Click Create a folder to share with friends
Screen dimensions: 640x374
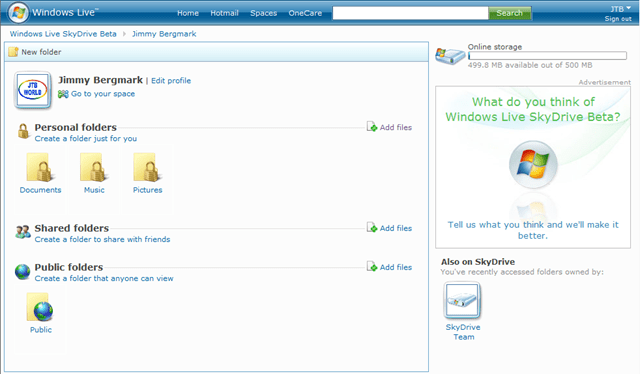click(x=102, y=239)
